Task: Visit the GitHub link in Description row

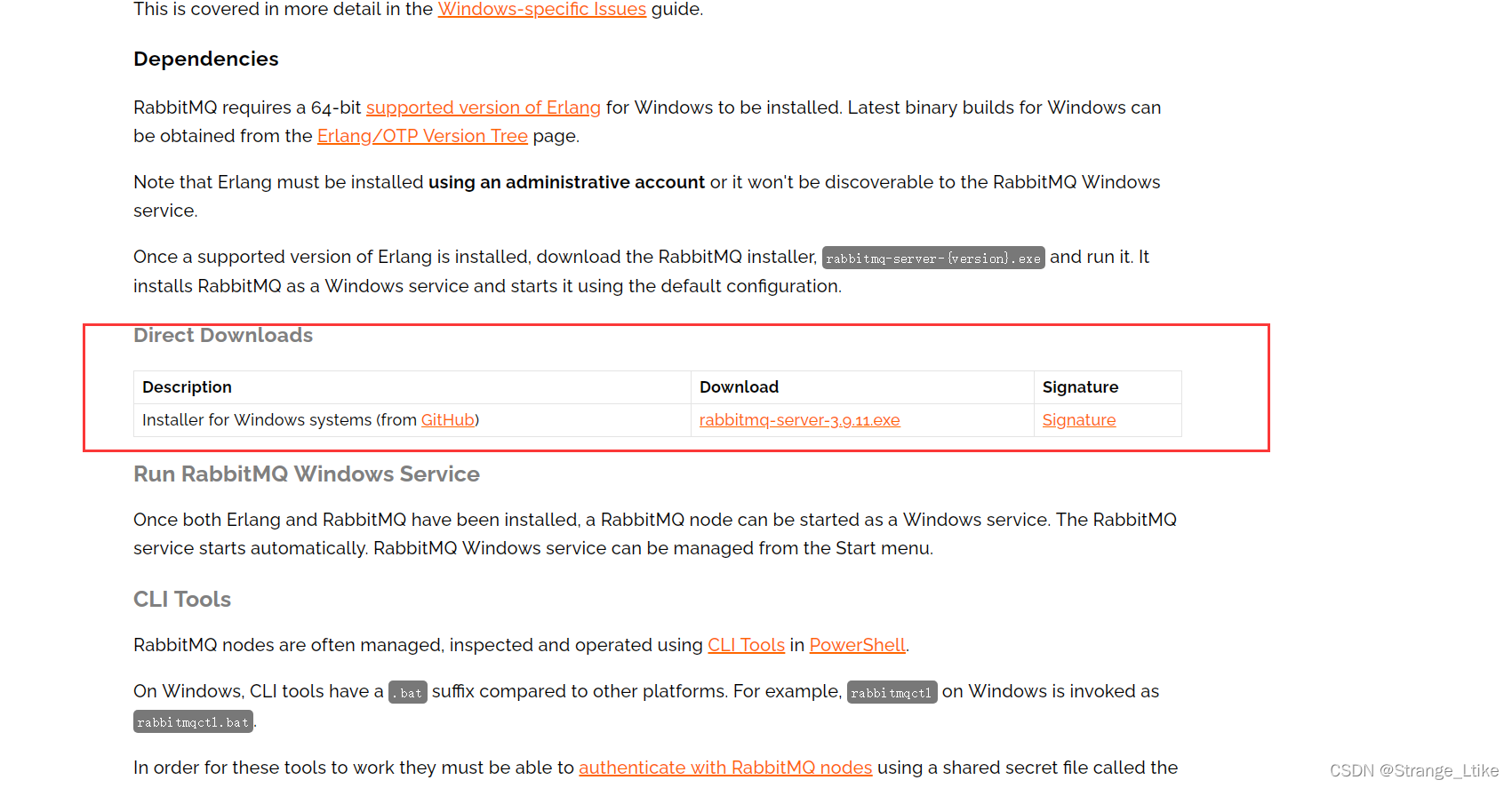Action: tap(447, 420)
